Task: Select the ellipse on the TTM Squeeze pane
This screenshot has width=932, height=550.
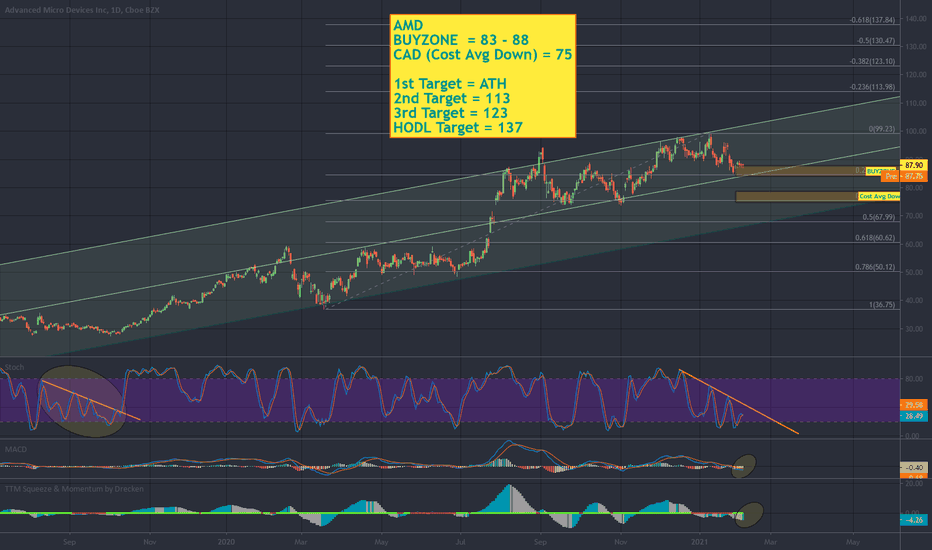Action: pos(750,515)
